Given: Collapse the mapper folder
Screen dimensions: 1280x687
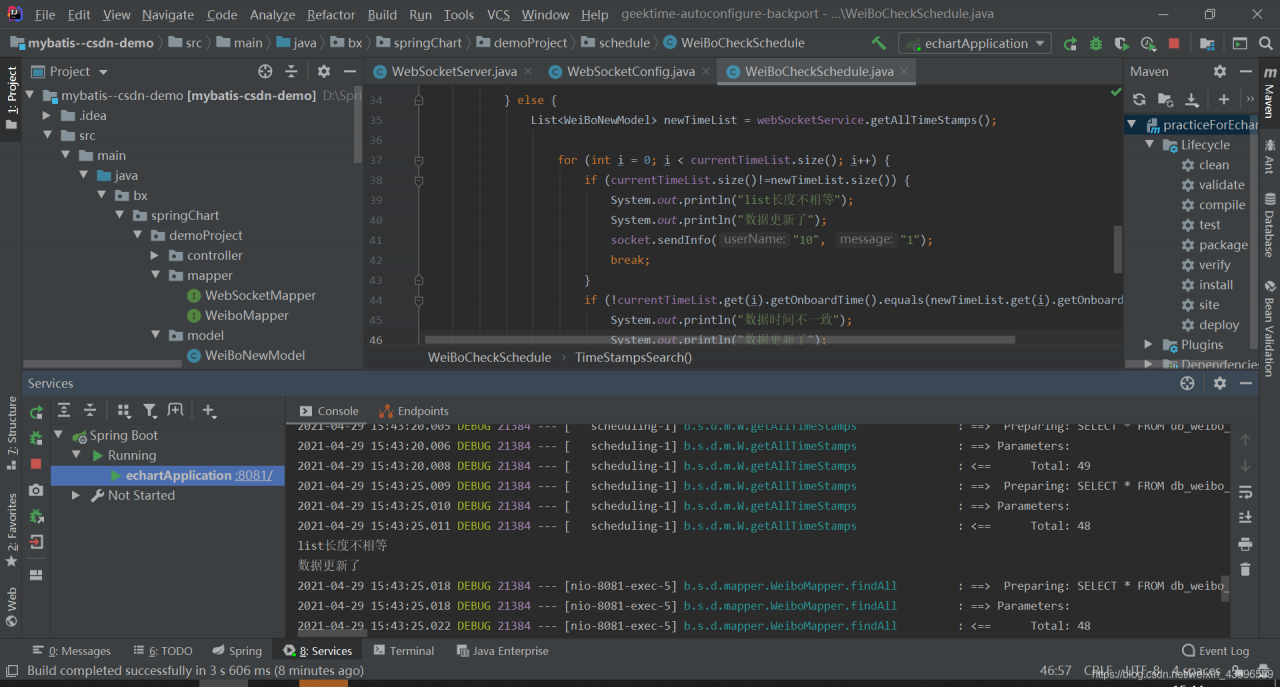Looking at the screenshot, I should pos(155,275).
